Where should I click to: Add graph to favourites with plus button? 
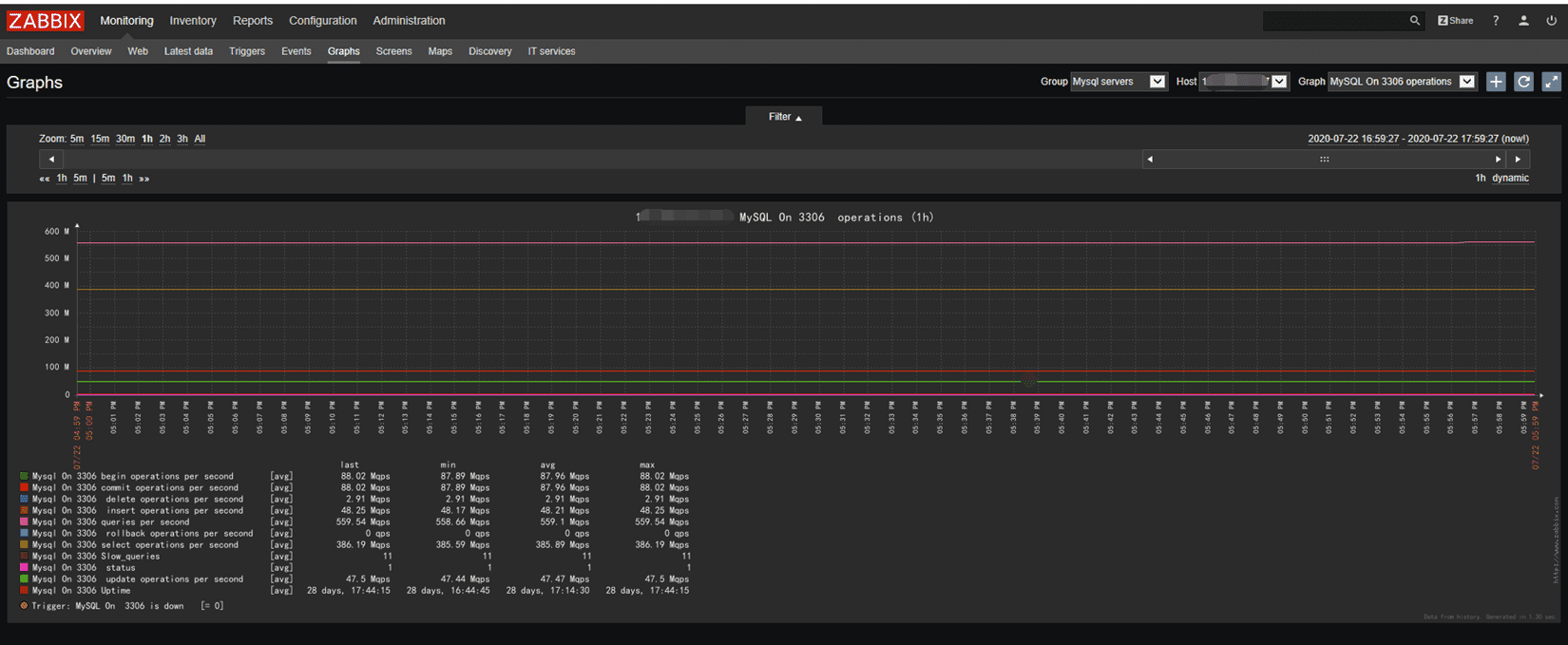[x=1496, y=82]
